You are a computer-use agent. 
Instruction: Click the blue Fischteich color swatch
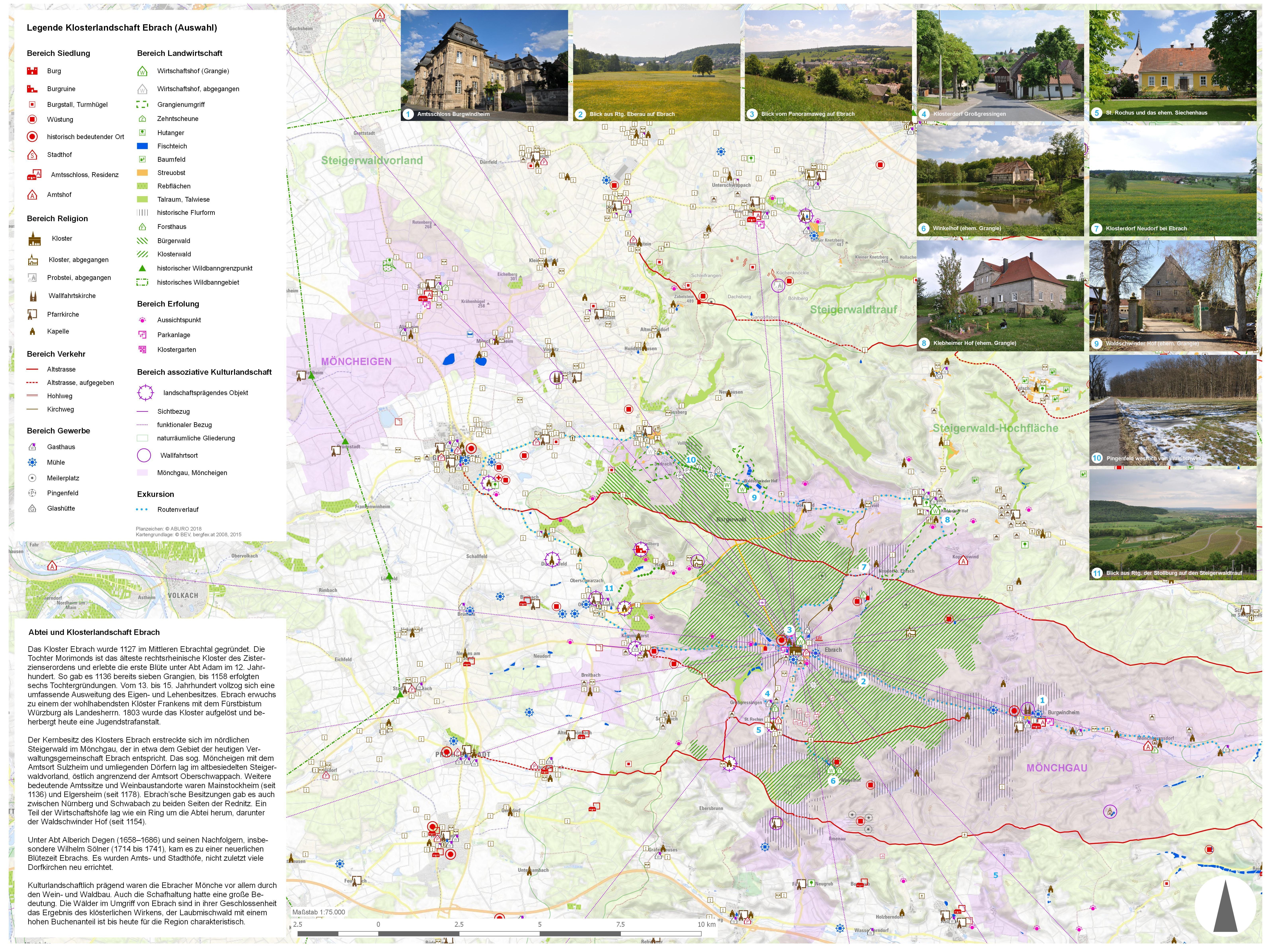[x=142, y=146]
